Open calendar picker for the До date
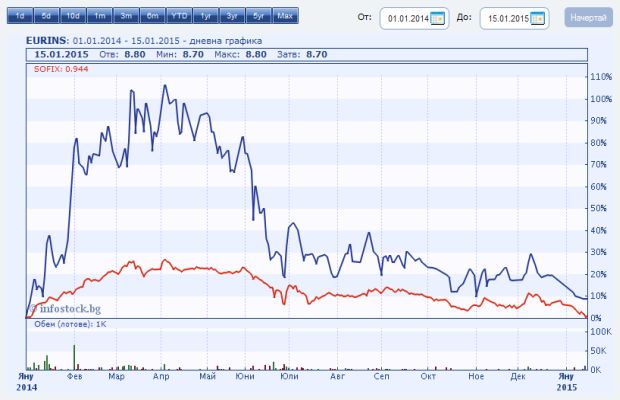The width and height of the screenshot is (620, 400). (x=537, y=19)
